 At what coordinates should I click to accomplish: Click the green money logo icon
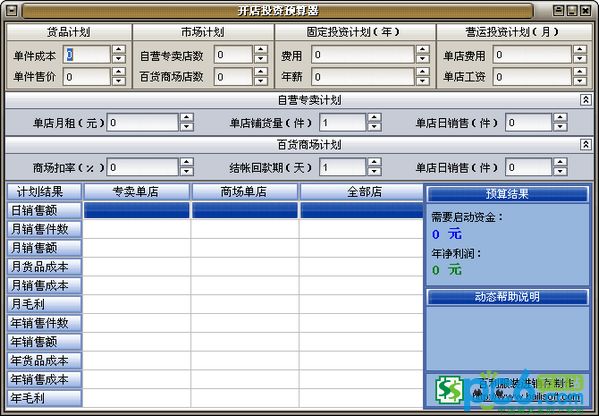(449, 390)
